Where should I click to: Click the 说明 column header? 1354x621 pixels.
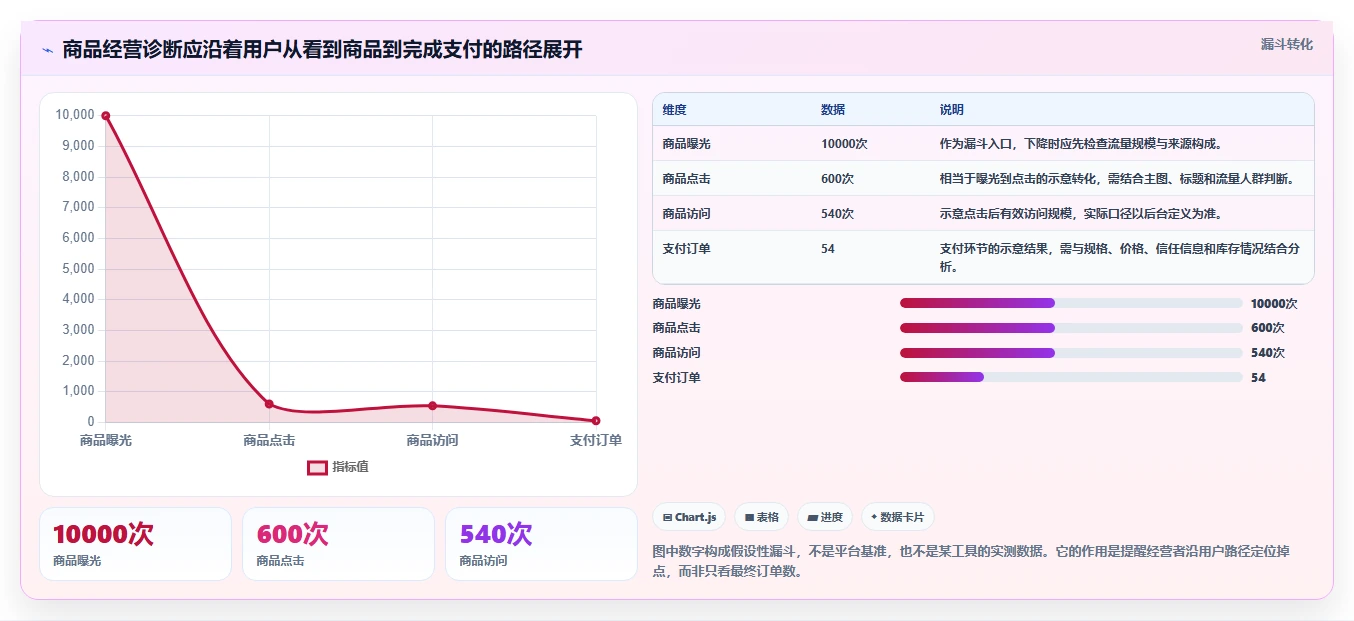point(951,110)
